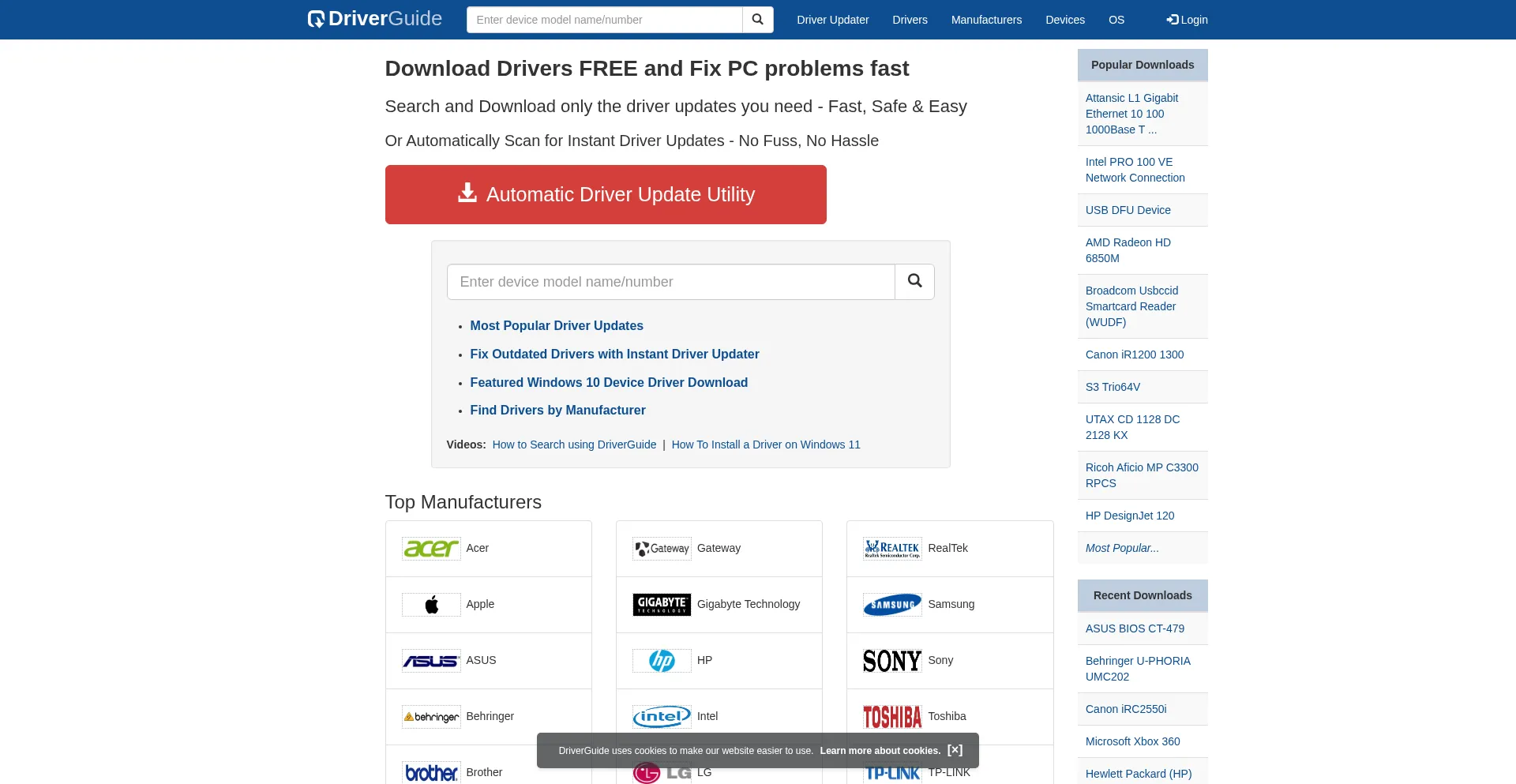The height and width of the screenshot is (784, 1516).
Task: Open the OS nav item
Action: click(x=1116, y=20)
